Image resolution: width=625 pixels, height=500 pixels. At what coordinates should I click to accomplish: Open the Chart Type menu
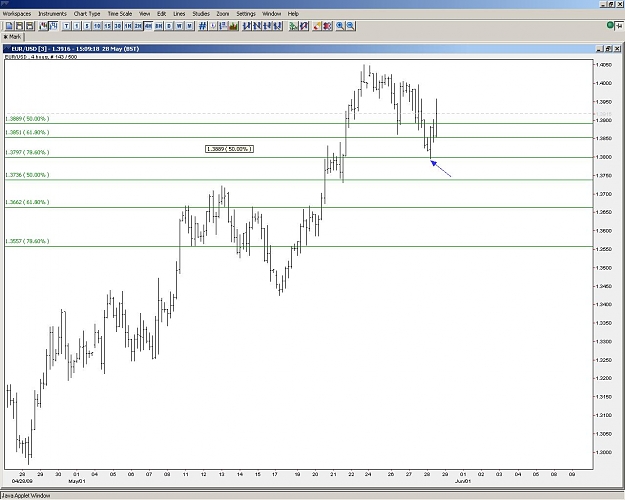(x=87, y=14)
